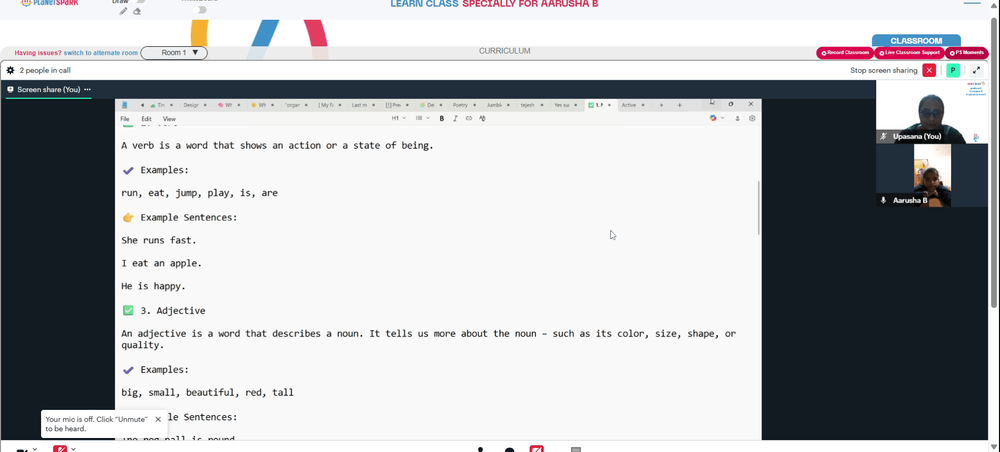The width and height of the screenshot is (1000, 452).
Task: Add a new tab with plus icon
Action: 679,105
